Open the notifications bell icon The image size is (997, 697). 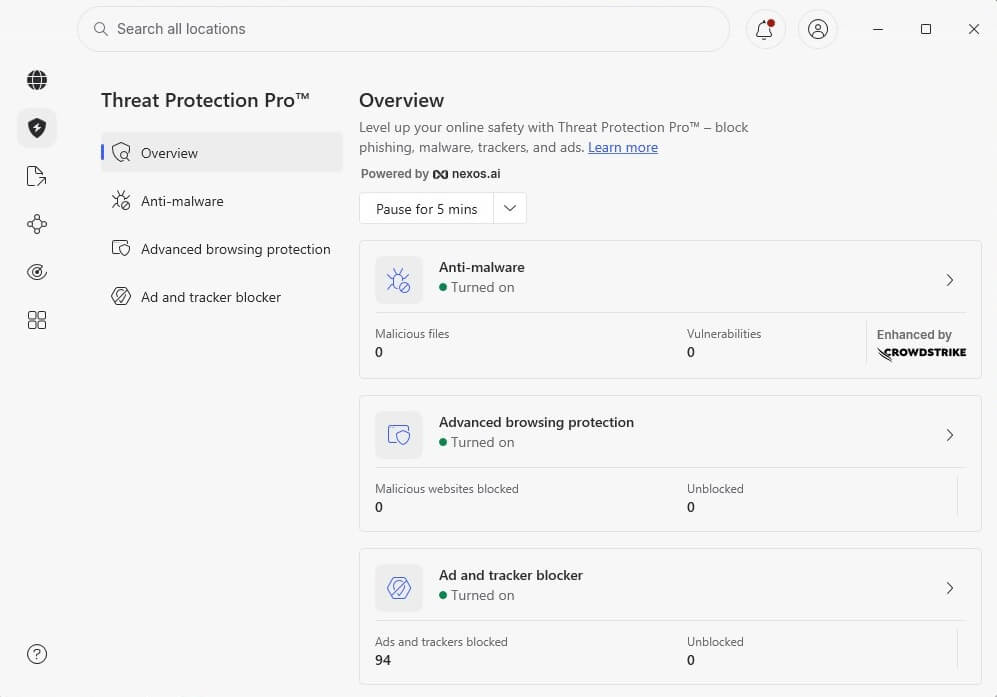(765, 29)
